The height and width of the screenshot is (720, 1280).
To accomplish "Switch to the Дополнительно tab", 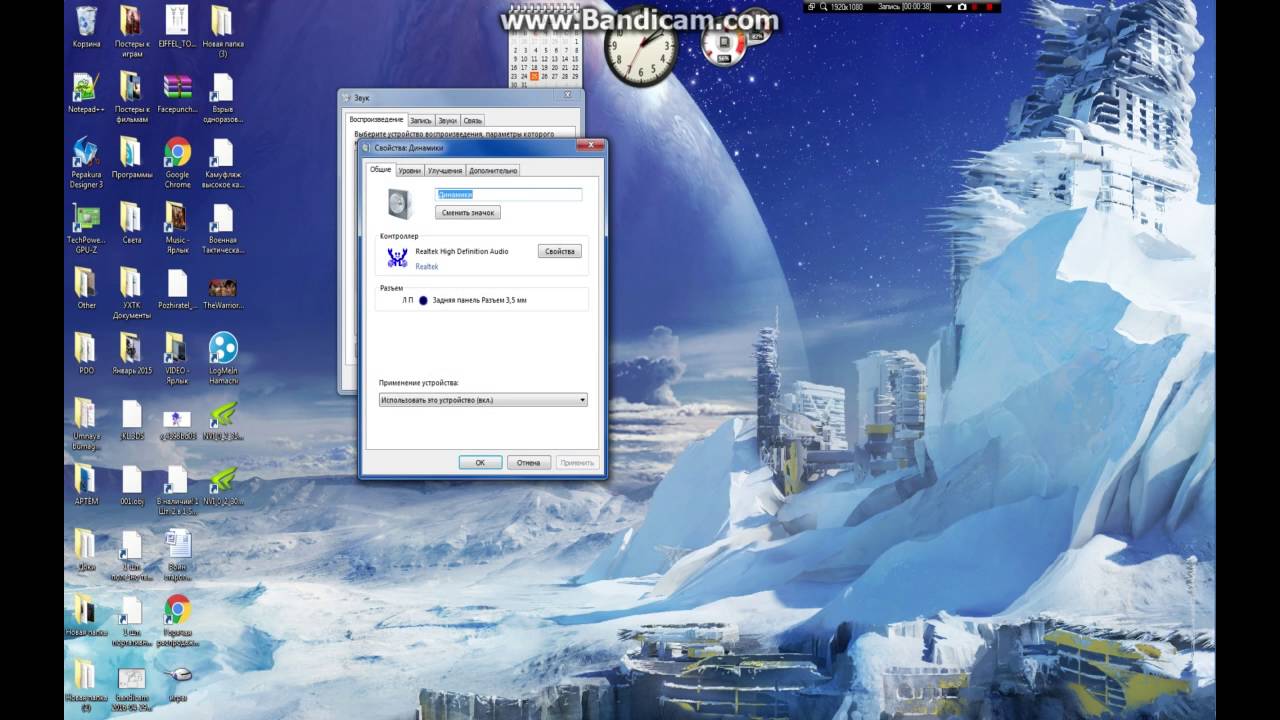I will [493, 171].
